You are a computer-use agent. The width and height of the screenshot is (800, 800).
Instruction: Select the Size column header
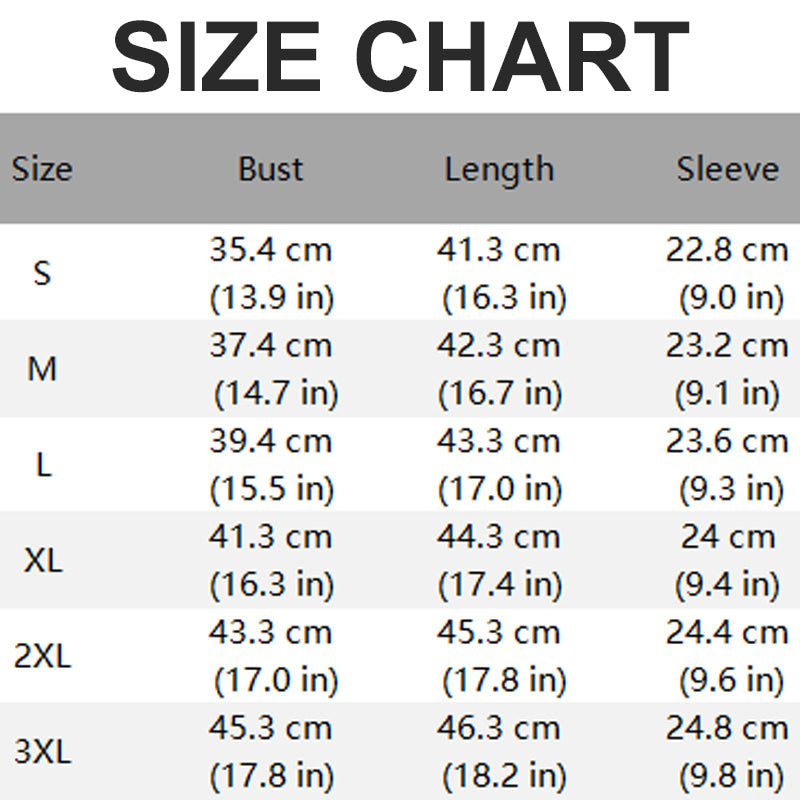(x=42, y=168)
